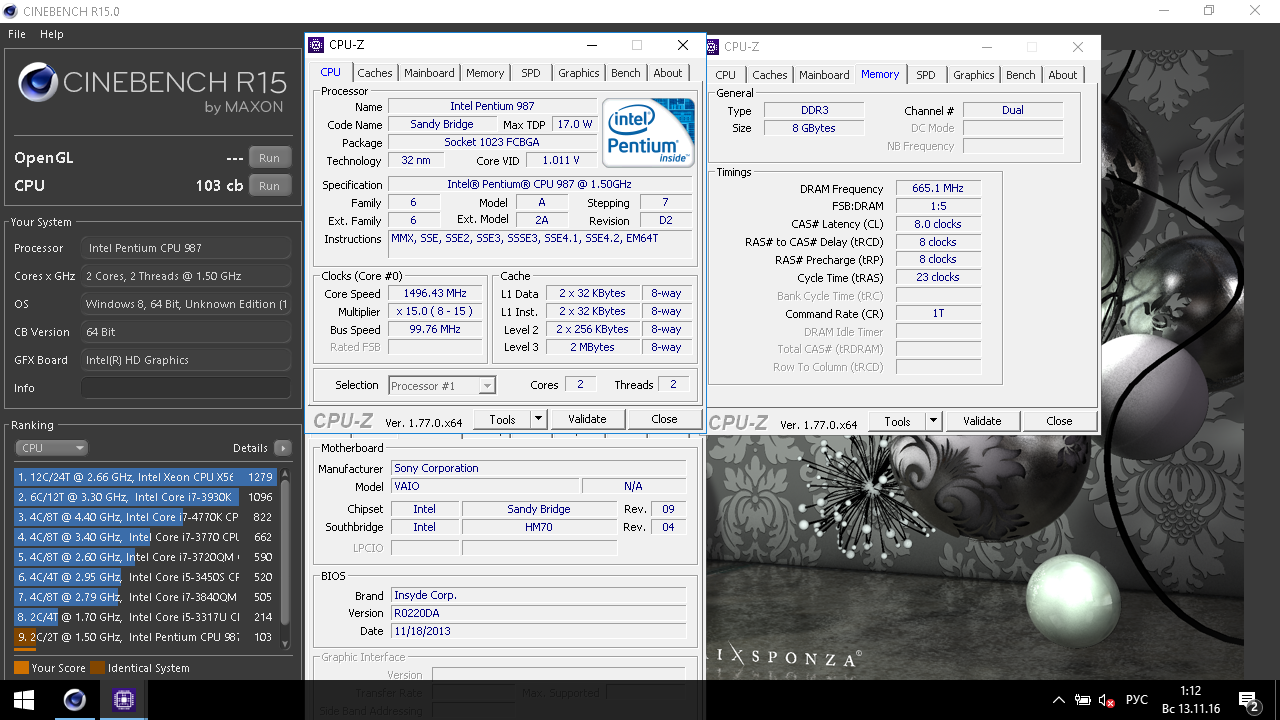
Task: Select ranking row Core i7-3770 662
Action: [145, 537]
